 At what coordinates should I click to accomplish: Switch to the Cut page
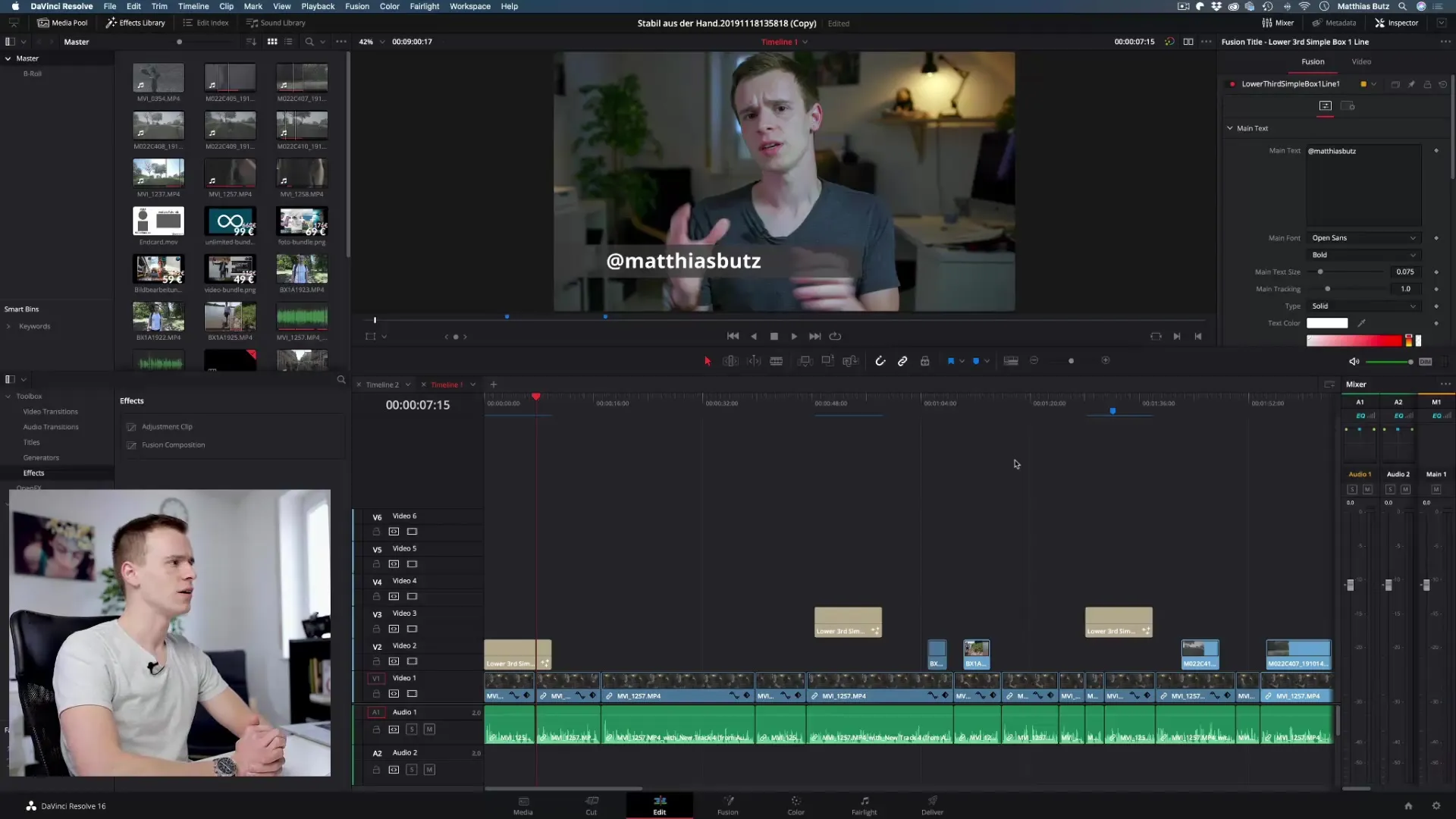[x=591, y=805]
